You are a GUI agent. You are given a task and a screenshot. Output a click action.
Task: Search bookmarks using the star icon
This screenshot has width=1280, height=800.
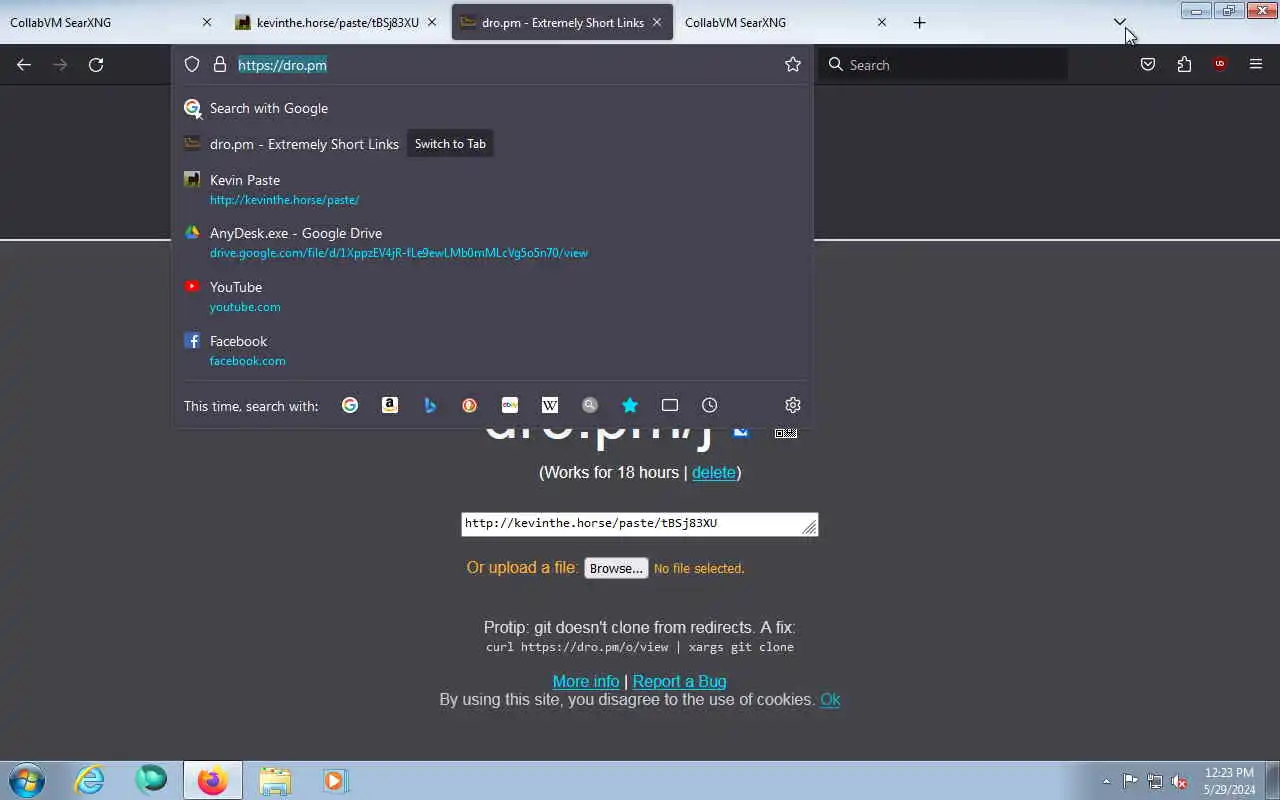[630, 405]
